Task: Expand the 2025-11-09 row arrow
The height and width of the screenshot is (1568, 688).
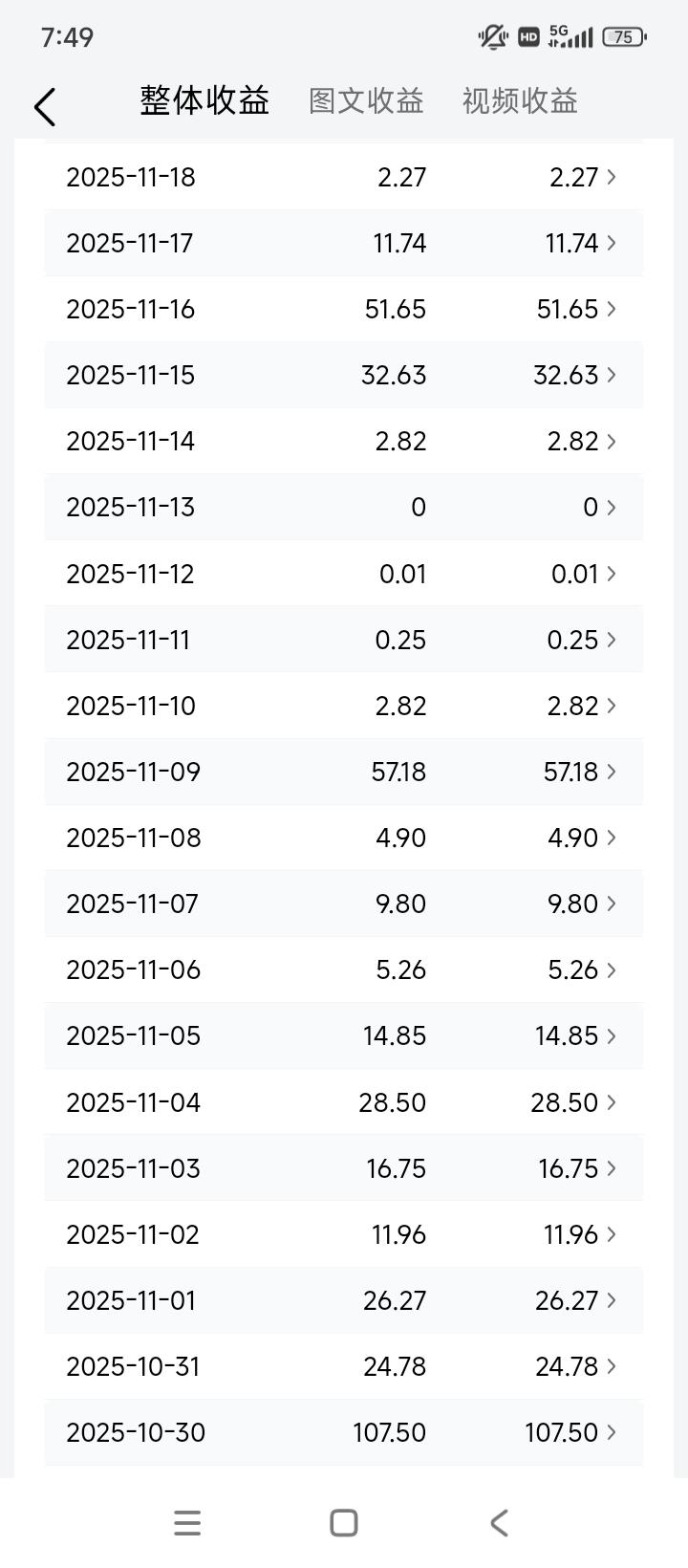Action: pyautogui.click(x=612, y=772)
